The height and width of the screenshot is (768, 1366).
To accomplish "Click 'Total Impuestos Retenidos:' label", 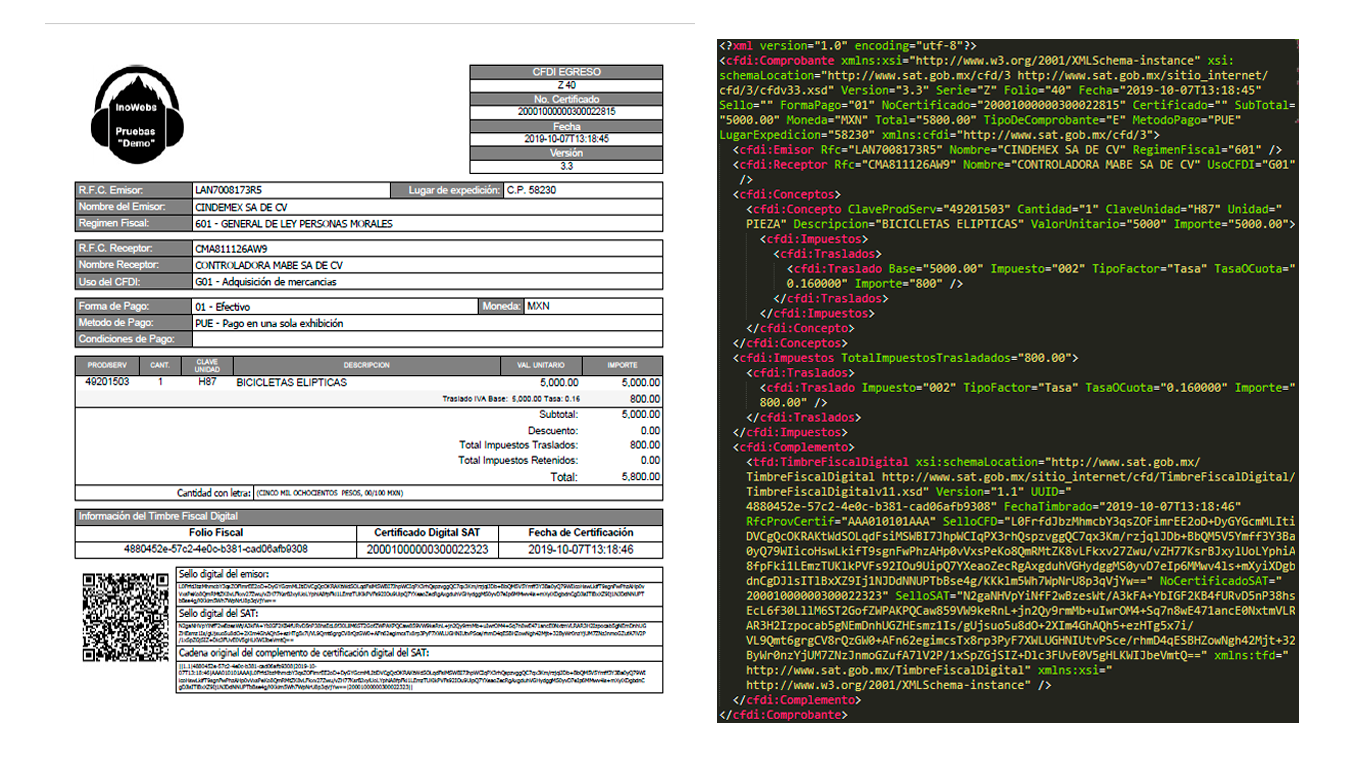I will (x=518, y=461).
